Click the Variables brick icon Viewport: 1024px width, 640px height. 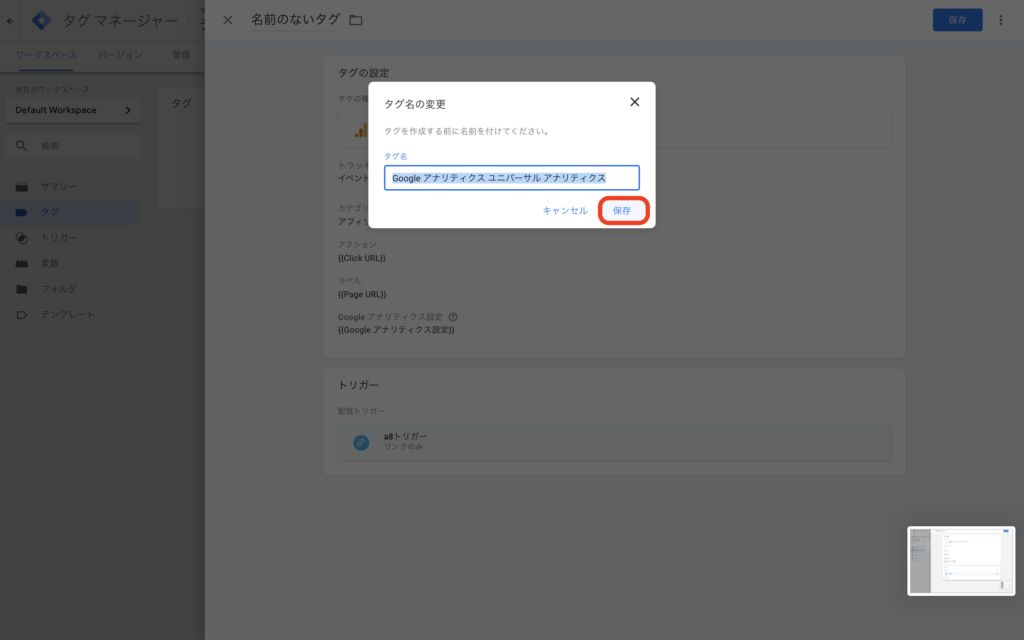22,263
